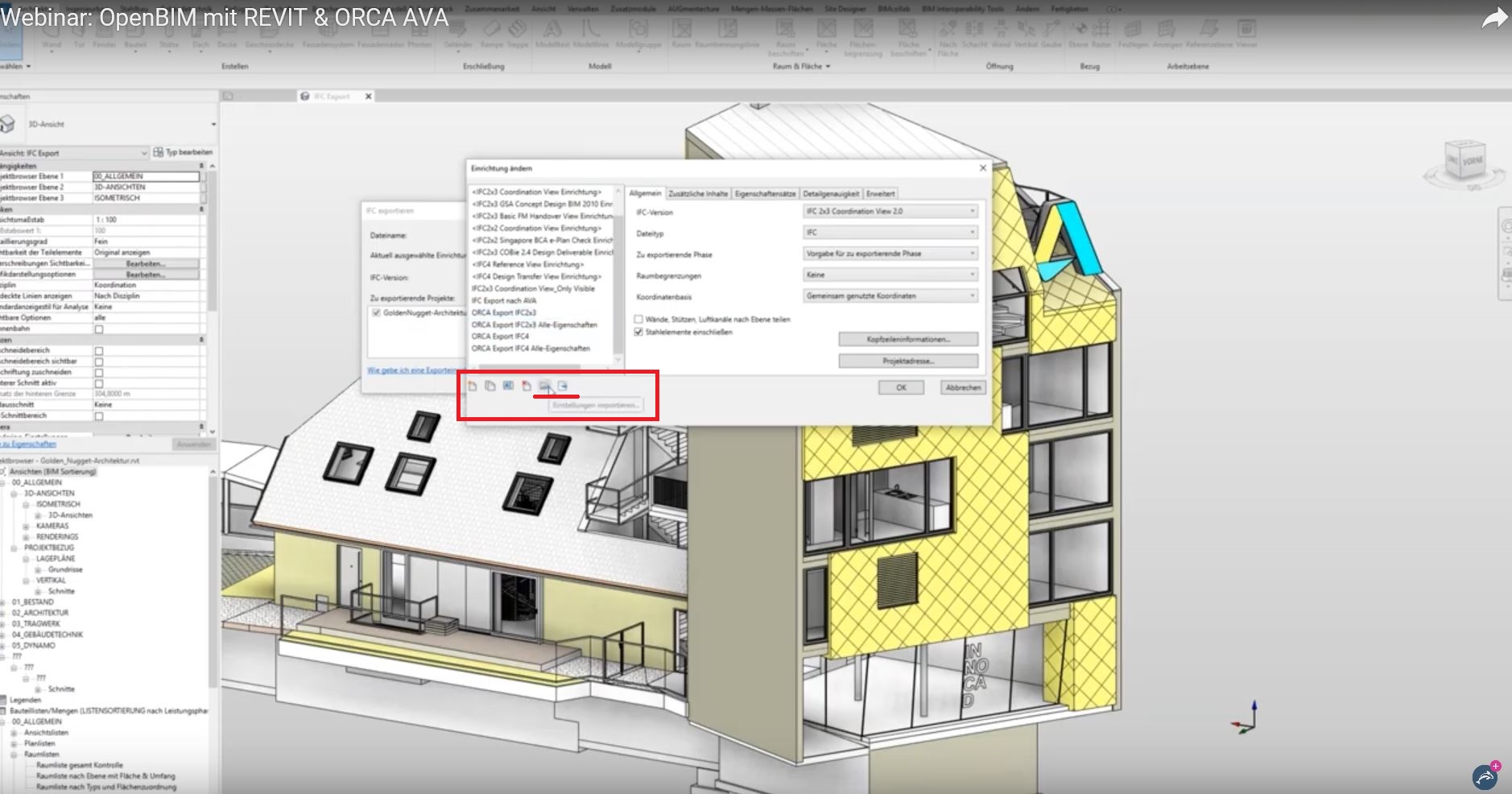
Task: Select the Modellgruppe tool in the ribbon
Action: click(x=638, y=35)
